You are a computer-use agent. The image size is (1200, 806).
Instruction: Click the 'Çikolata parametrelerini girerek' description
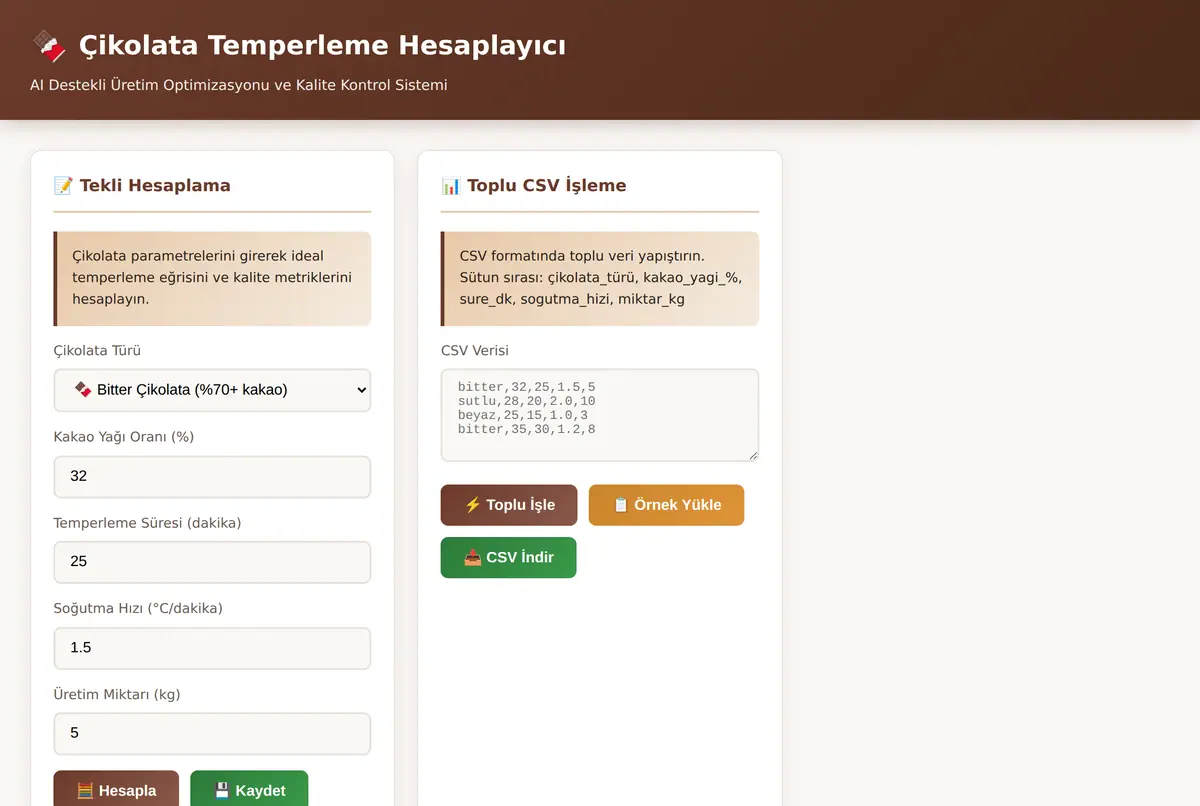[212, 277]
